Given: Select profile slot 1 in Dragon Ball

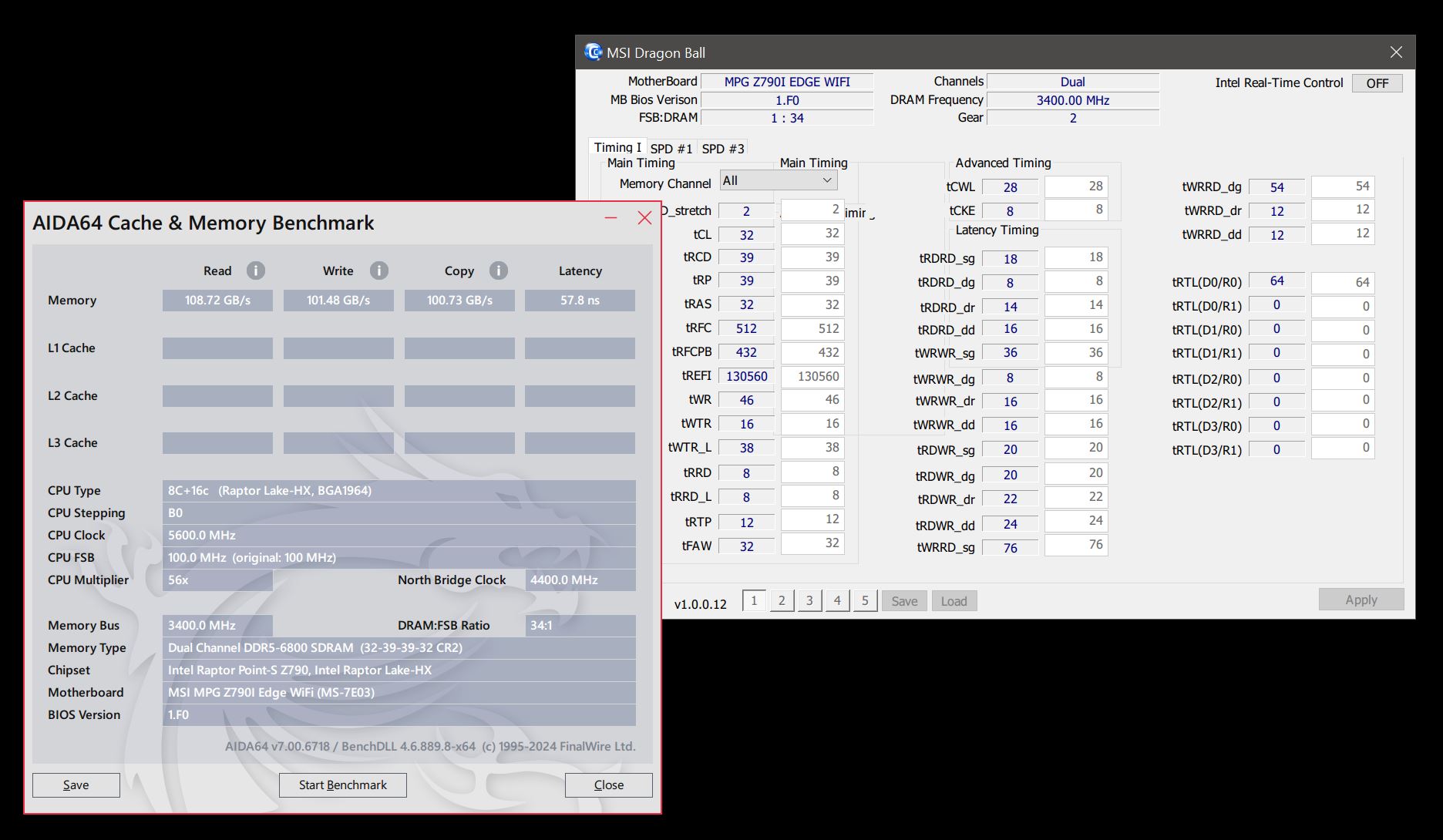Looking at the screenshot, I should pos(754,600).
